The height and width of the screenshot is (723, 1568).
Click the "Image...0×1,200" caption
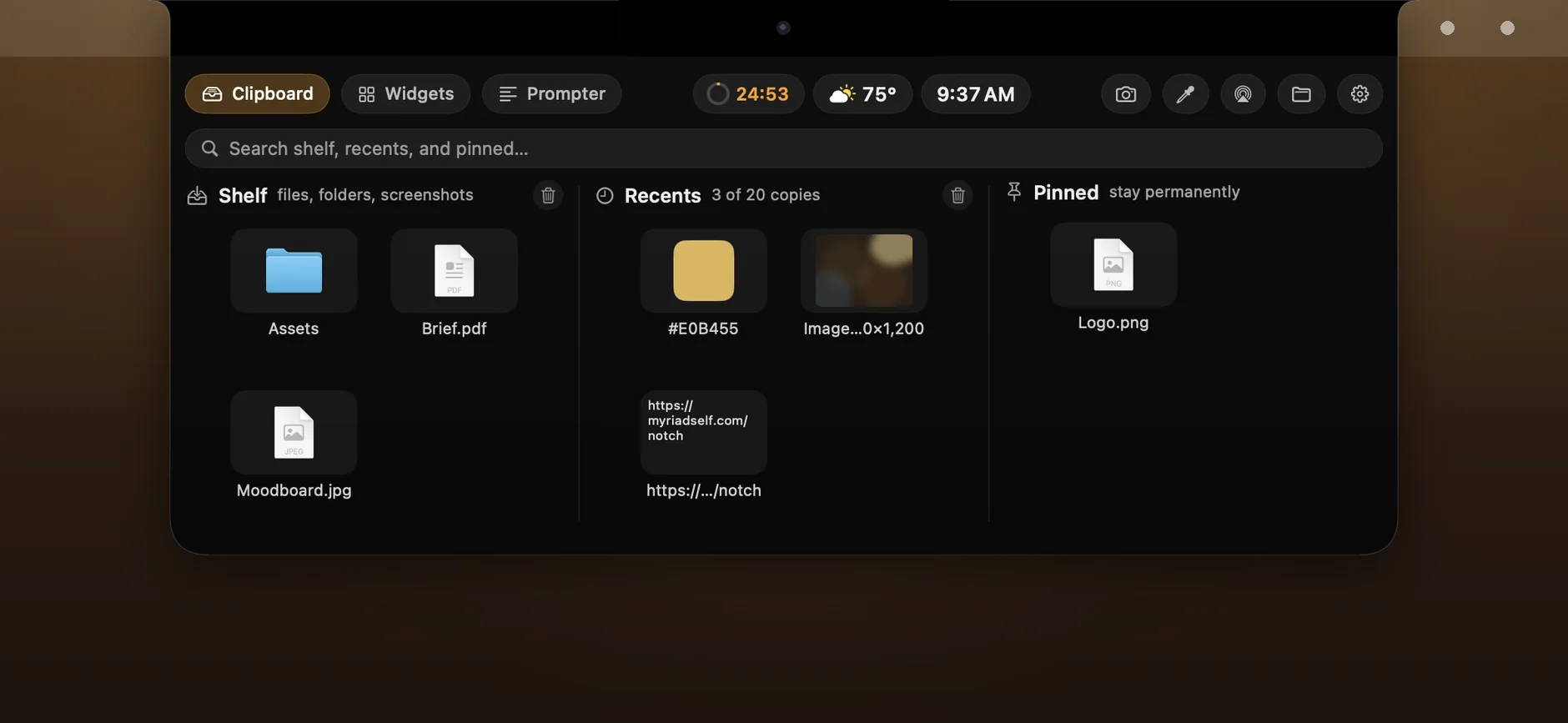[x=863, y=329]
